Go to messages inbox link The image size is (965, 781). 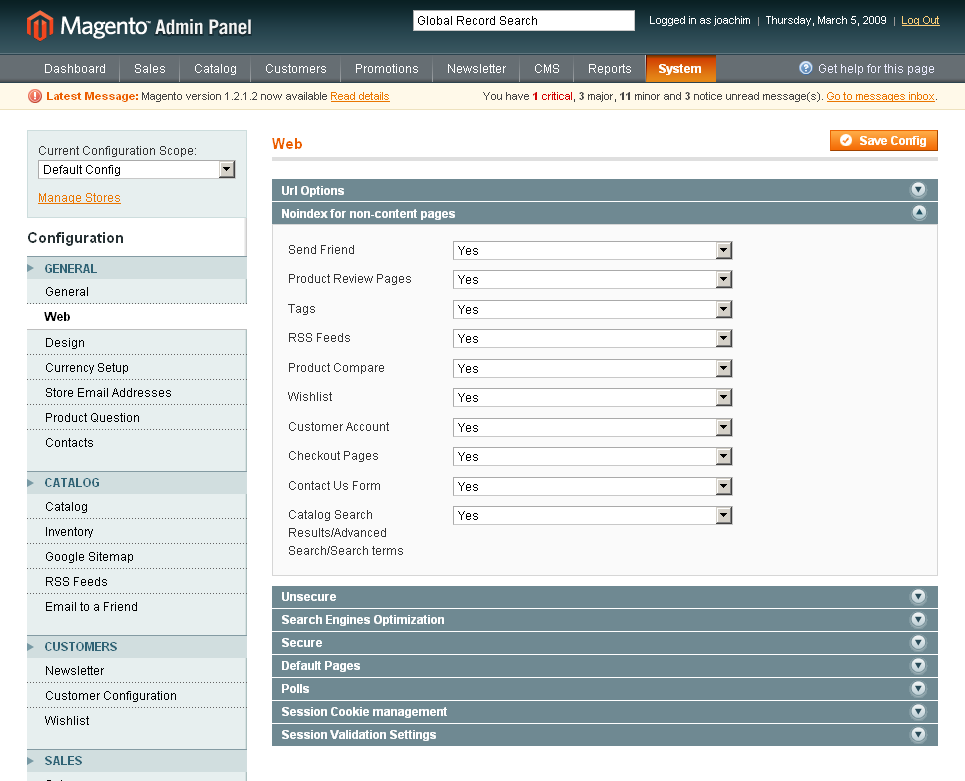881,96
